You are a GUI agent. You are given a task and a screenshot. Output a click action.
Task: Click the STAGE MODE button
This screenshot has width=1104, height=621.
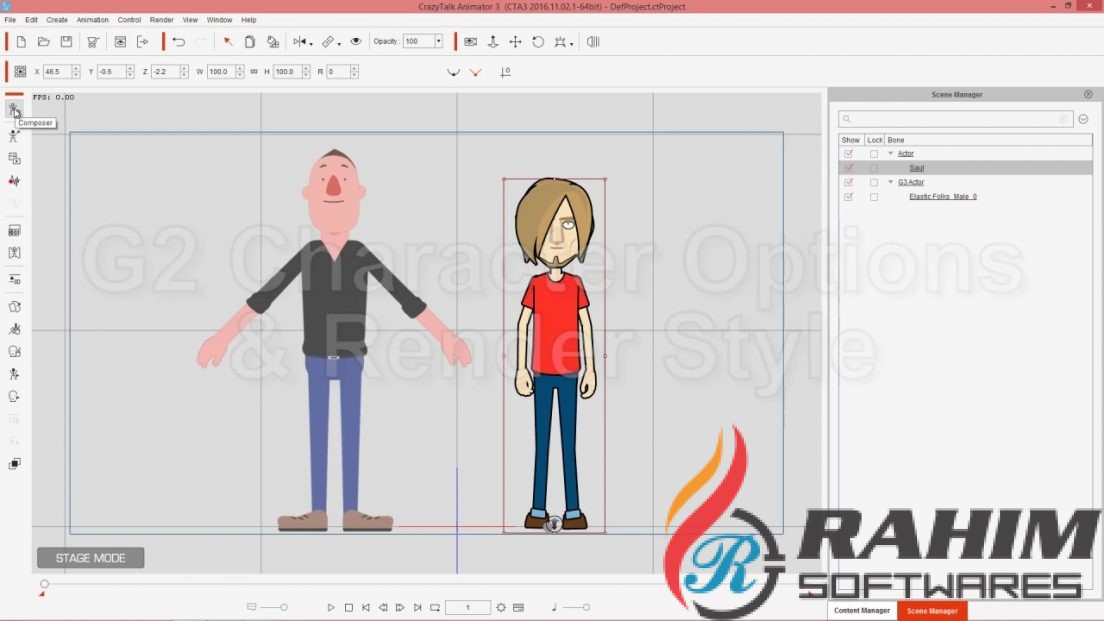click(90, 558)
